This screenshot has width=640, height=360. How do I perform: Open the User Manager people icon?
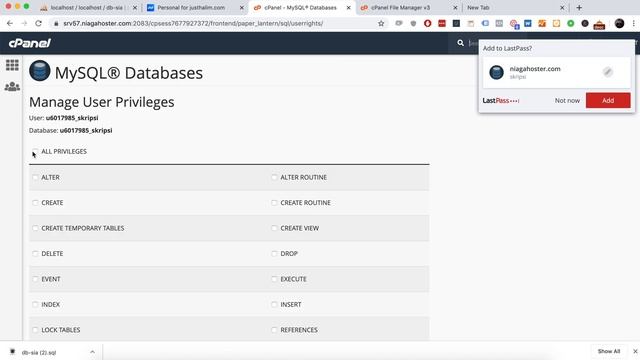click(x=12, y=87)
